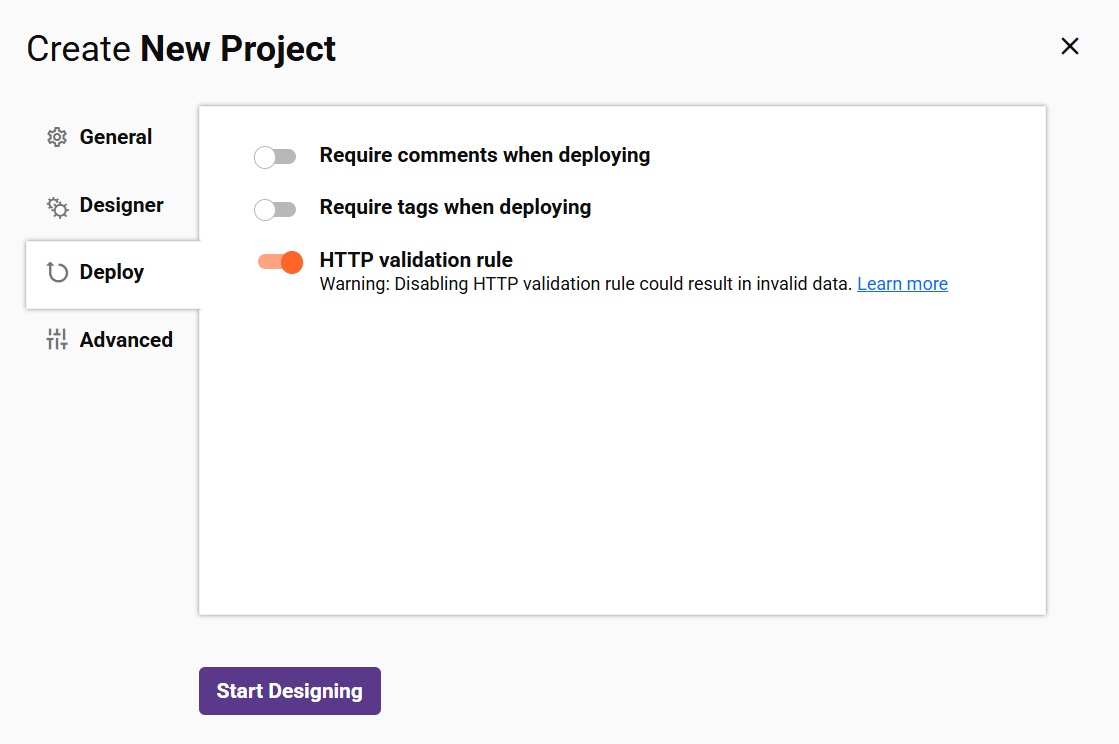Turn on Require tags when deploying switch

tap(275, 209)
